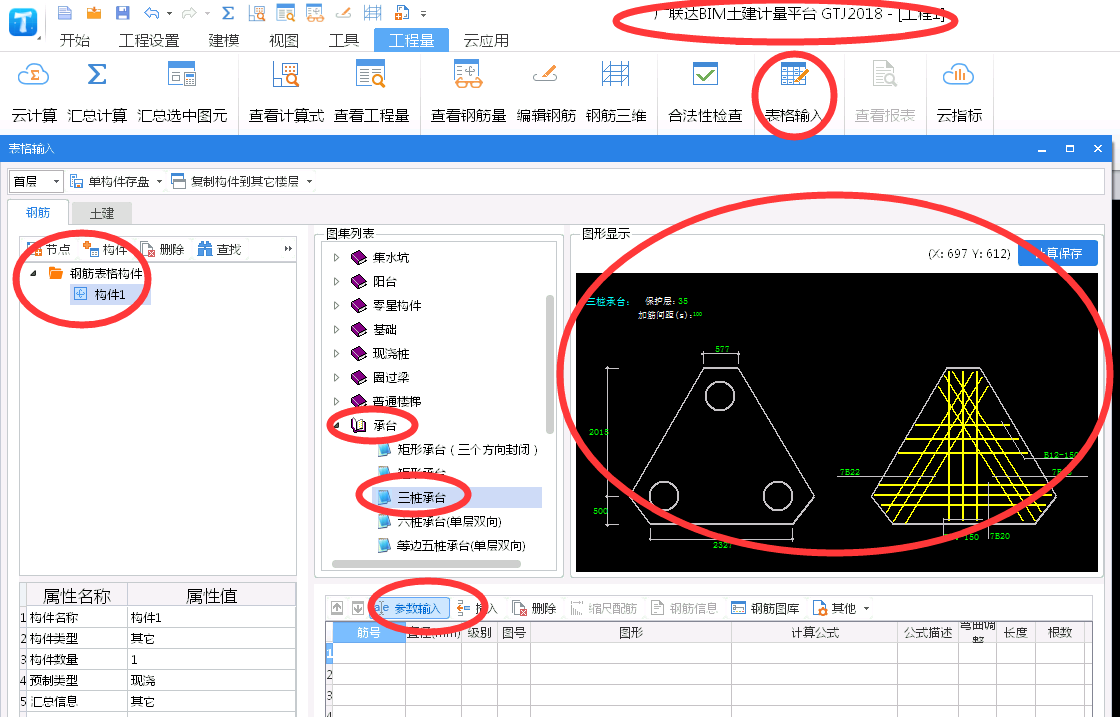This screenshot has width=1120, height=717.
Task: Click the small steel-bar 3D icon in quick access bar
Action: click(x=372, y=12)
